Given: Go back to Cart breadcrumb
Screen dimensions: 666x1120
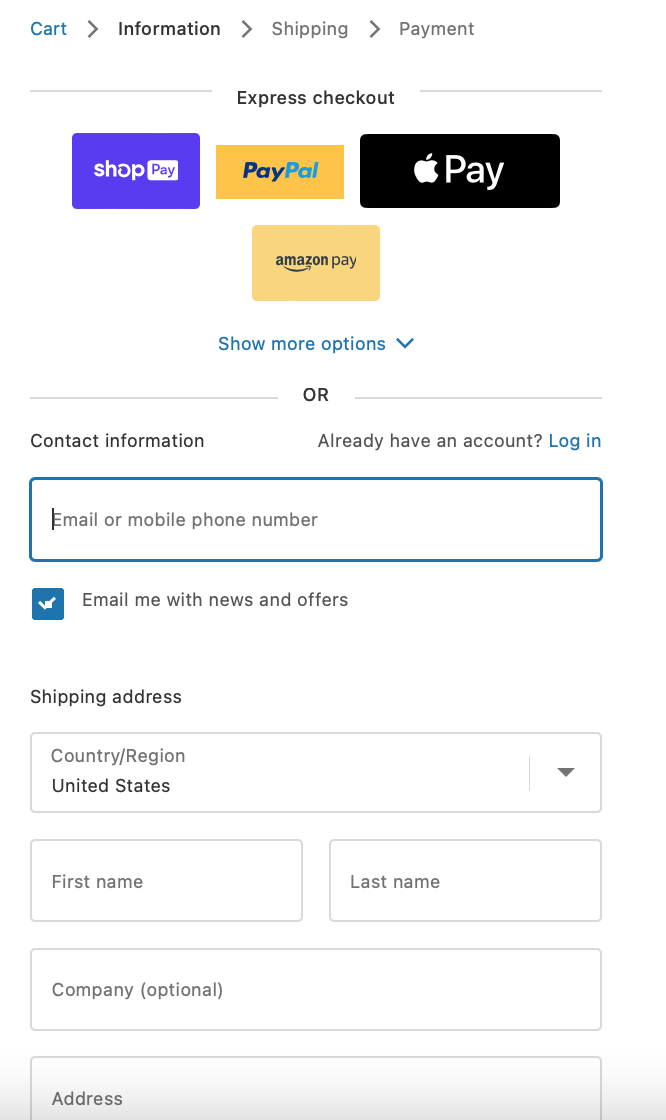Looking at the screenshot, I should (x=49, y=29).
